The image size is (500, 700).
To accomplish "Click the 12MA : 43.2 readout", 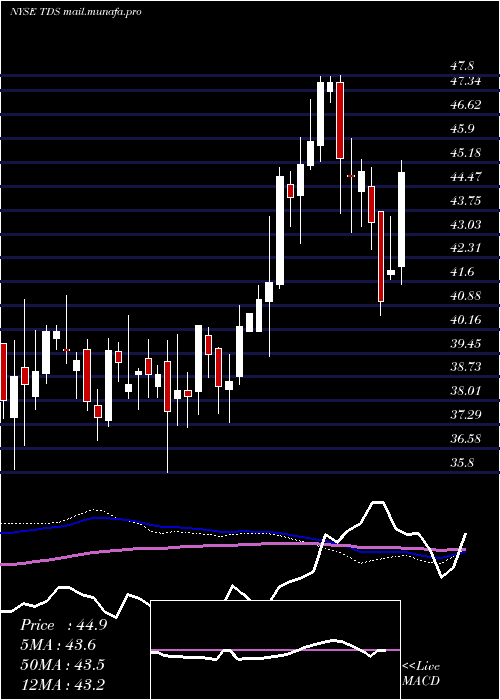I will pos(62,684).
